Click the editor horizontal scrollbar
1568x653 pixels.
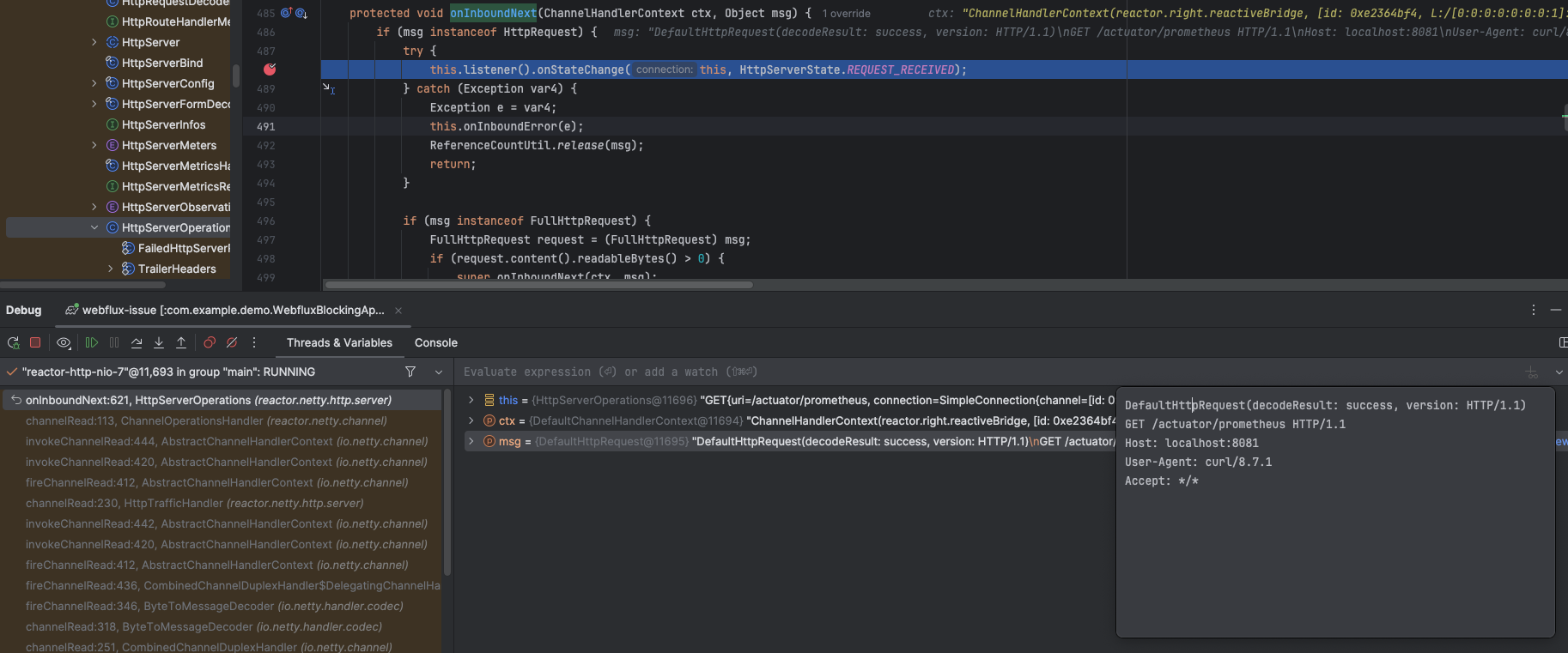539,285
